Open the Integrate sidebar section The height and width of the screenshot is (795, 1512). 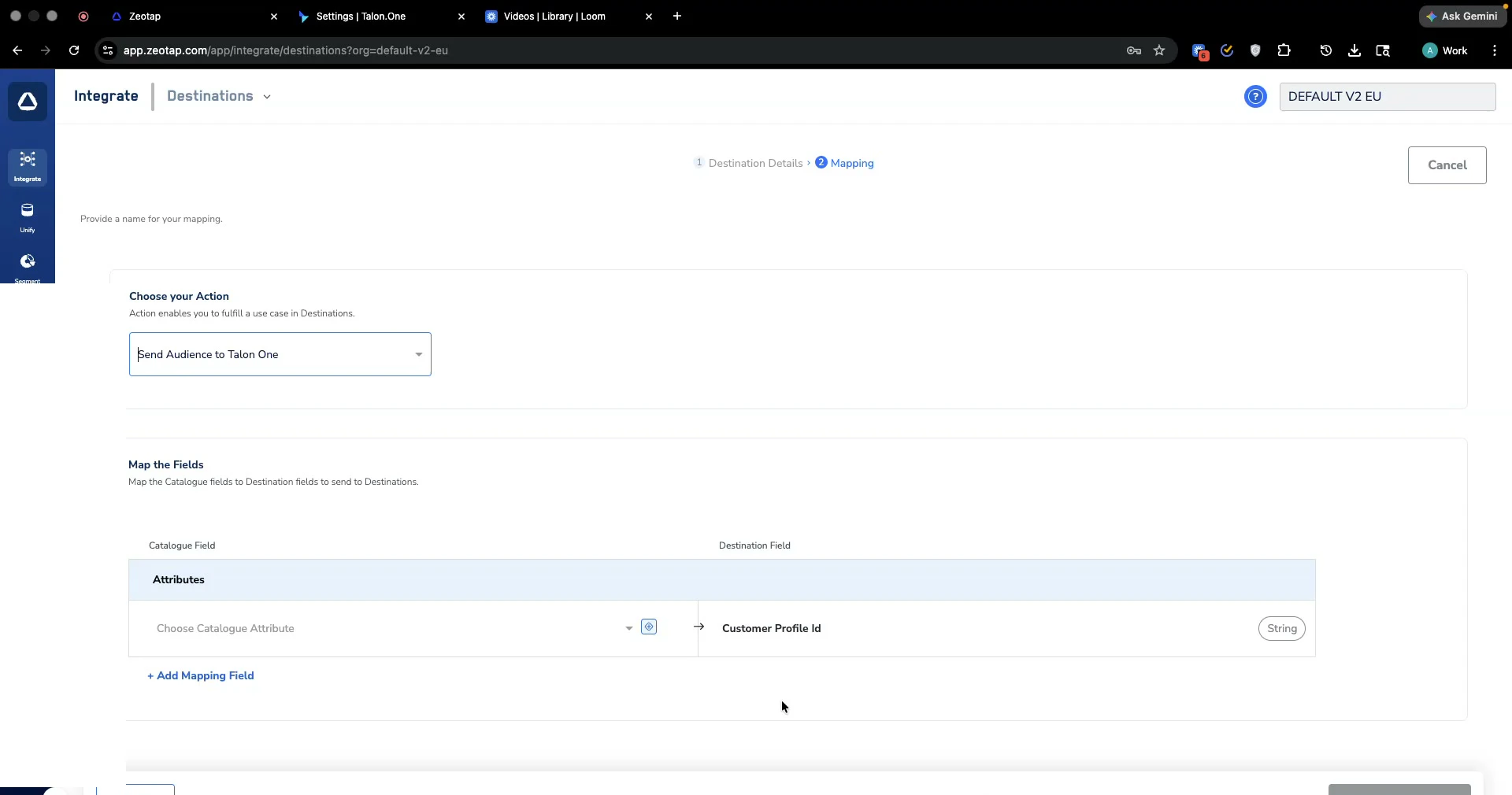[x=28, y=167]
